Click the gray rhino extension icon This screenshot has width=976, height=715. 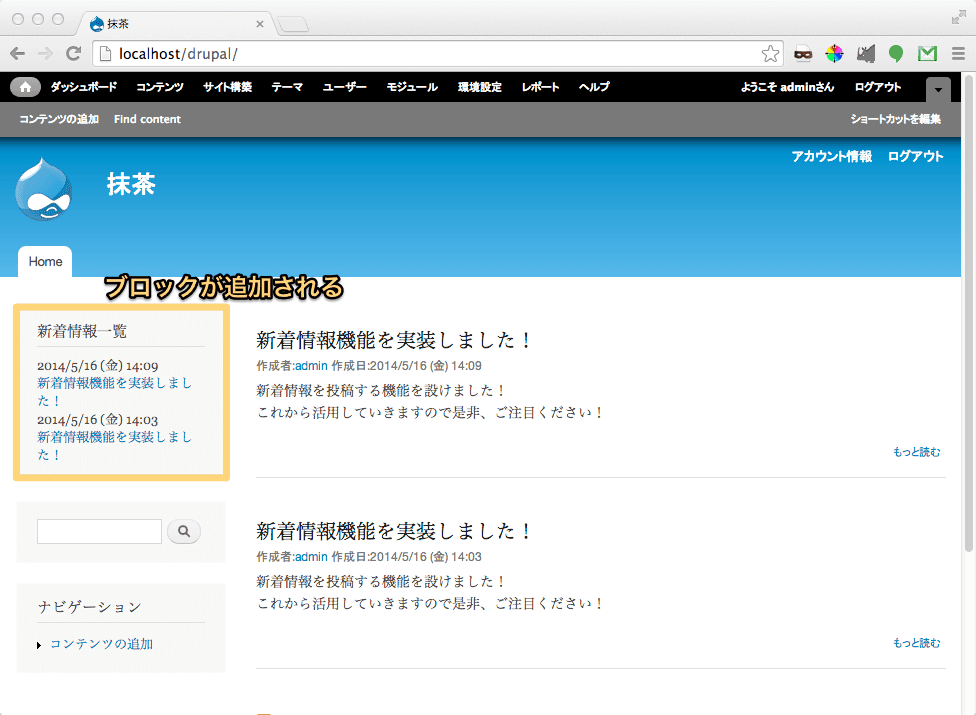pos(865,54)
